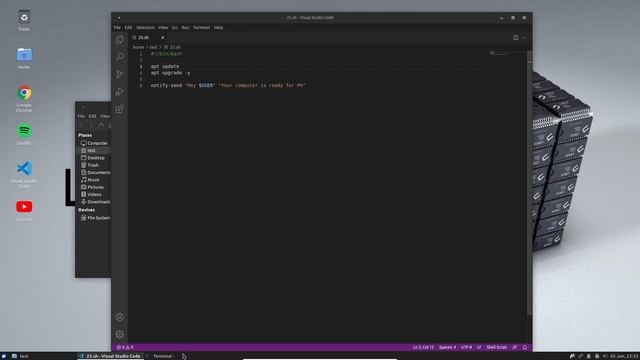
Task: Open the applications menu in taskbar
Action: pyautogui.click(x=4, y=356)
